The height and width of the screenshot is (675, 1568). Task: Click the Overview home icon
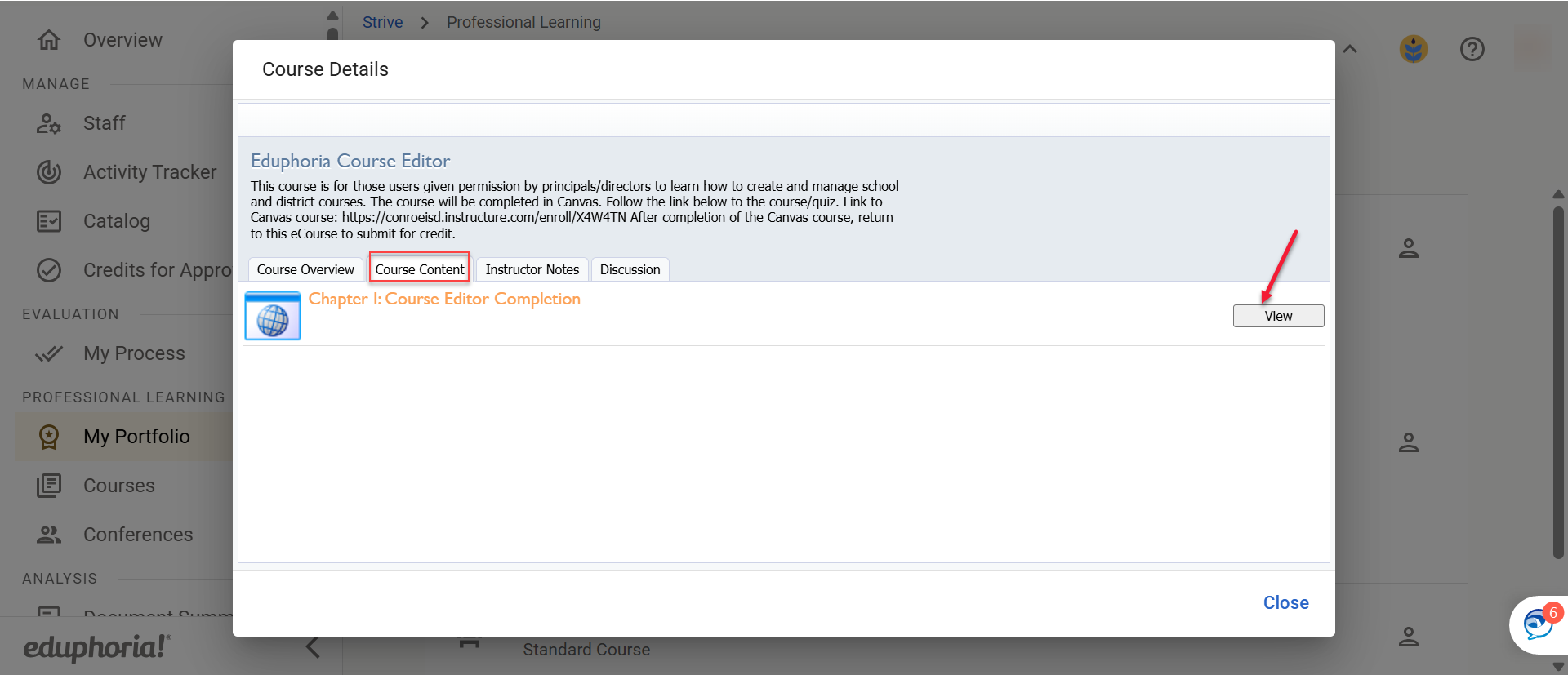49,40
